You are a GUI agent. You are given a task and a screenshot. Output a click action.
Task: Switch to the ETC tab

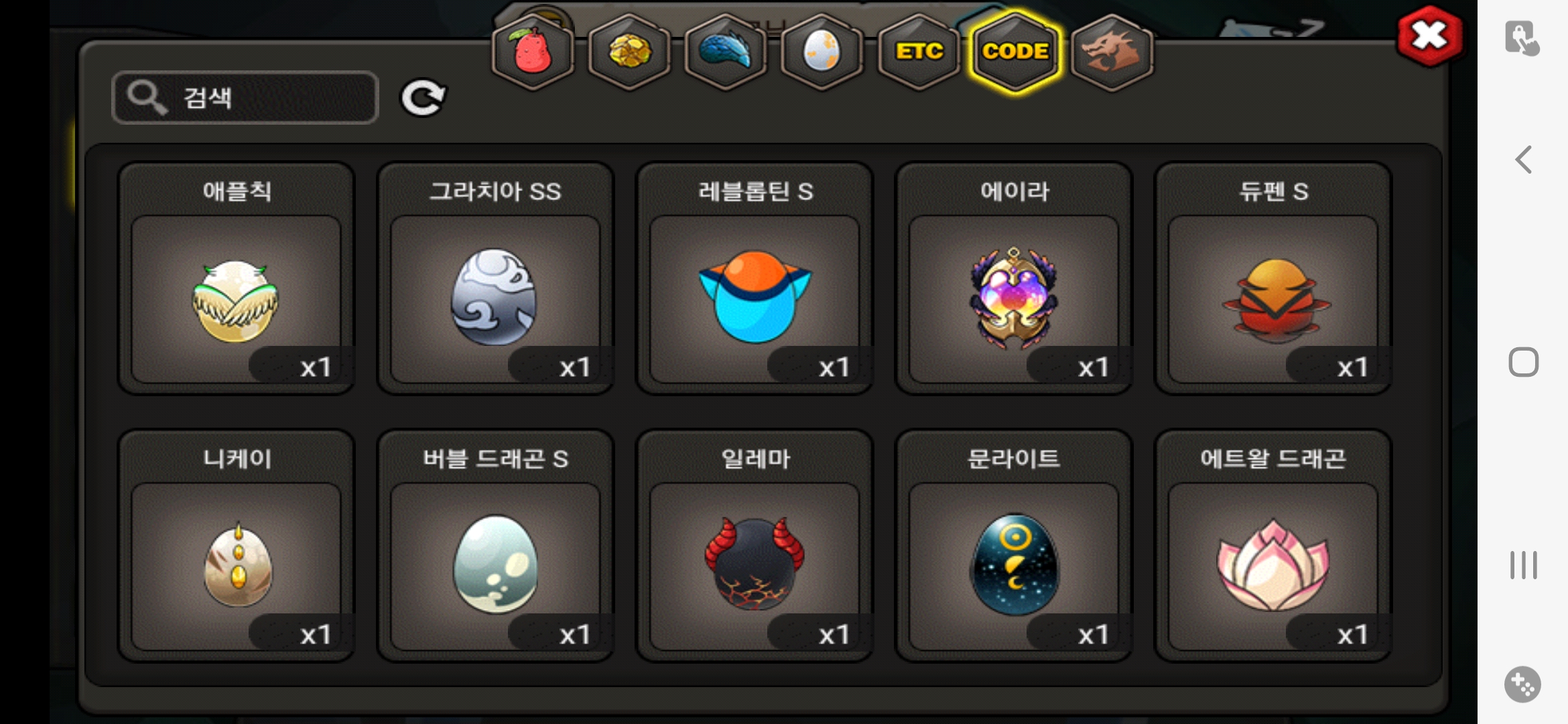tap(919, 52)
